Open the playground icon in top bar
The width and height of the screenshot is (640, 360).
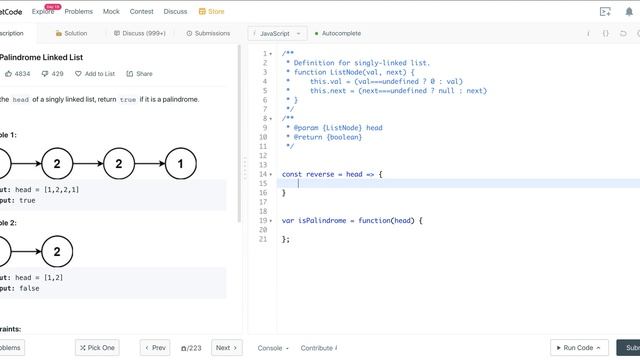(x=605, y=11)
